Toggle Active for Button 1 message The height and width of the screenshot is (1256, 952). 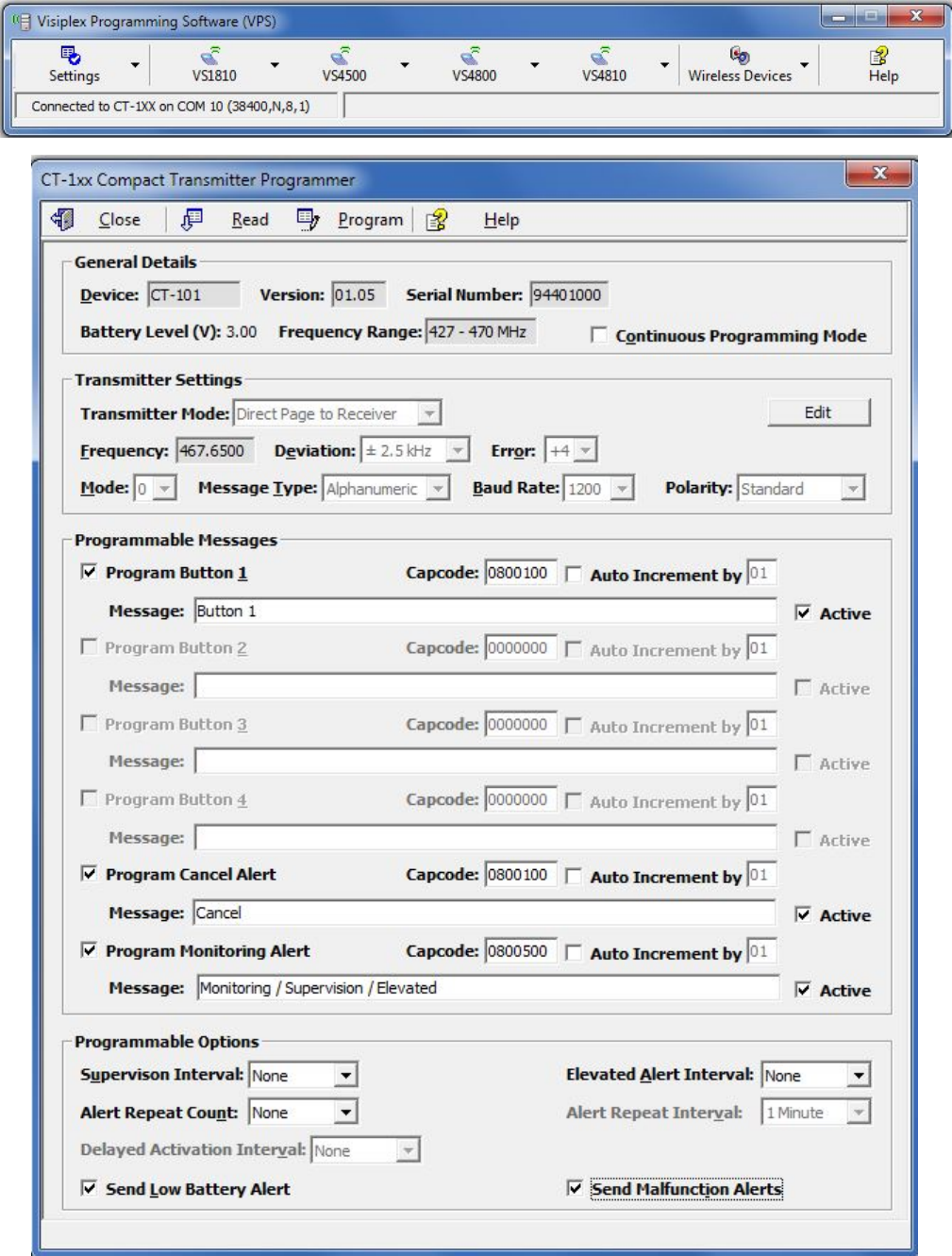[x=803, y=612]
